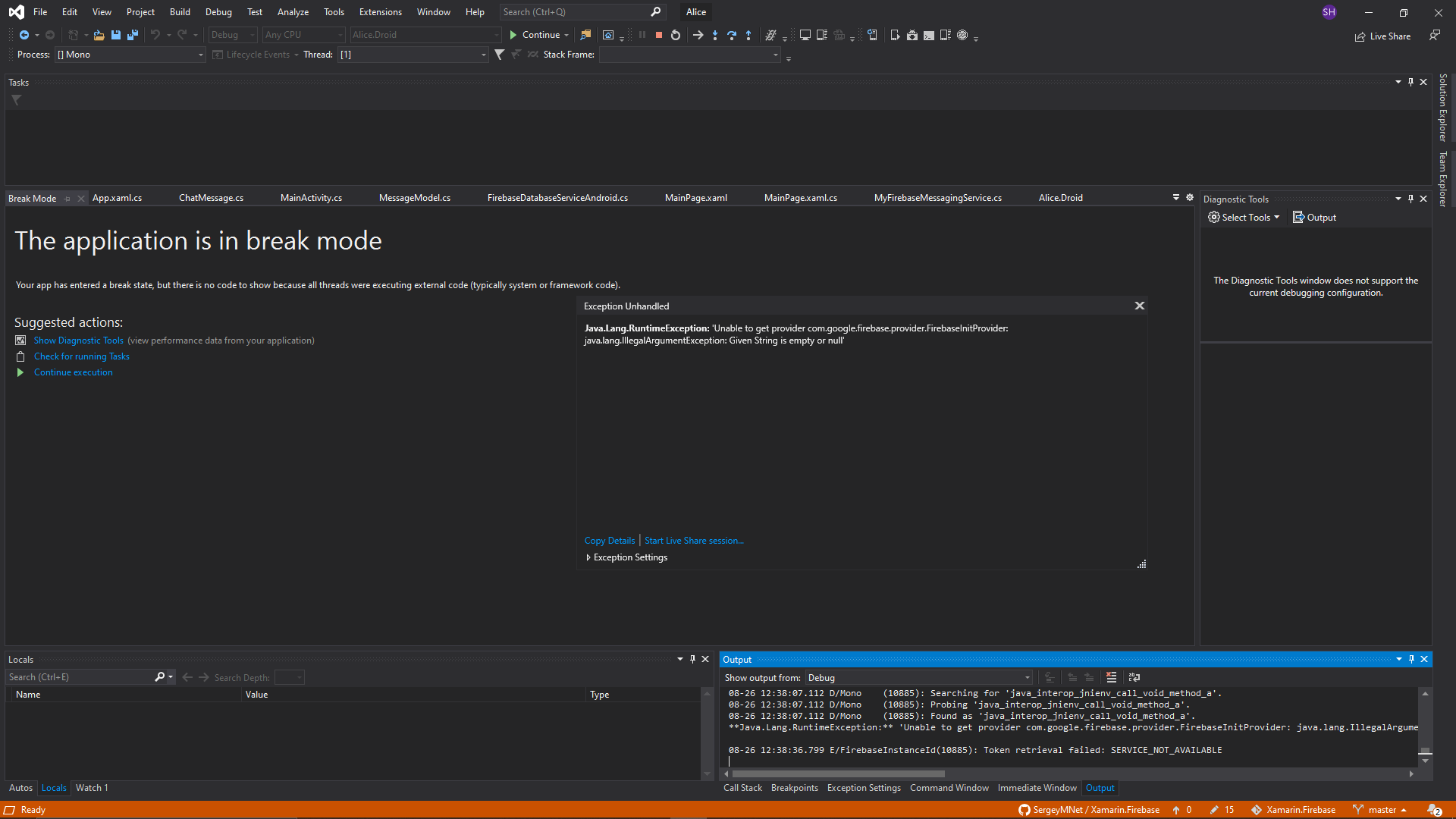The width and height of the screenshot is (1456, 819).
Task: Click the Step Into icon
Action: pos(715,35)
